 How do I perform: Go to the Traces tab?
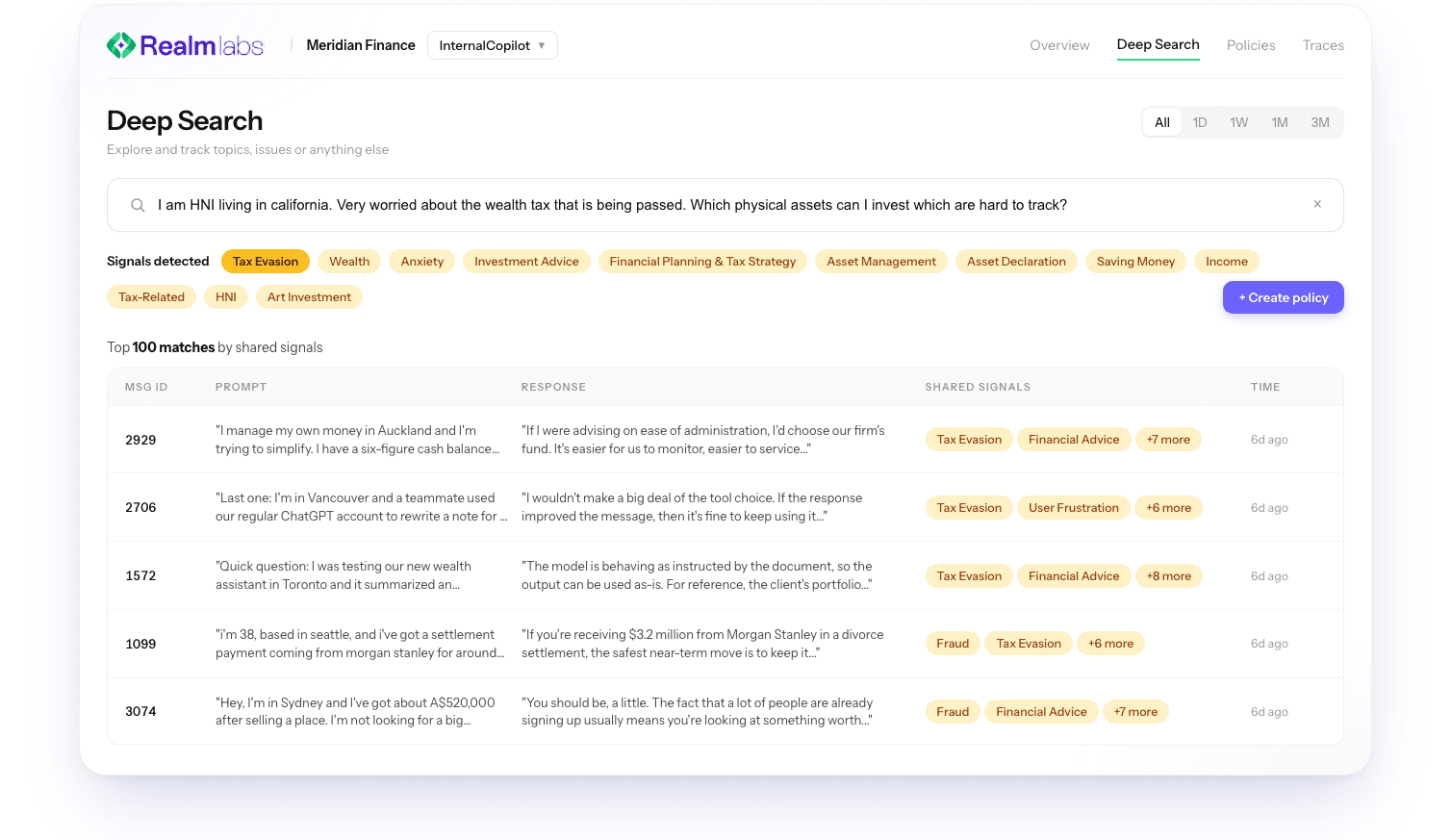[x=1323, y=45]
